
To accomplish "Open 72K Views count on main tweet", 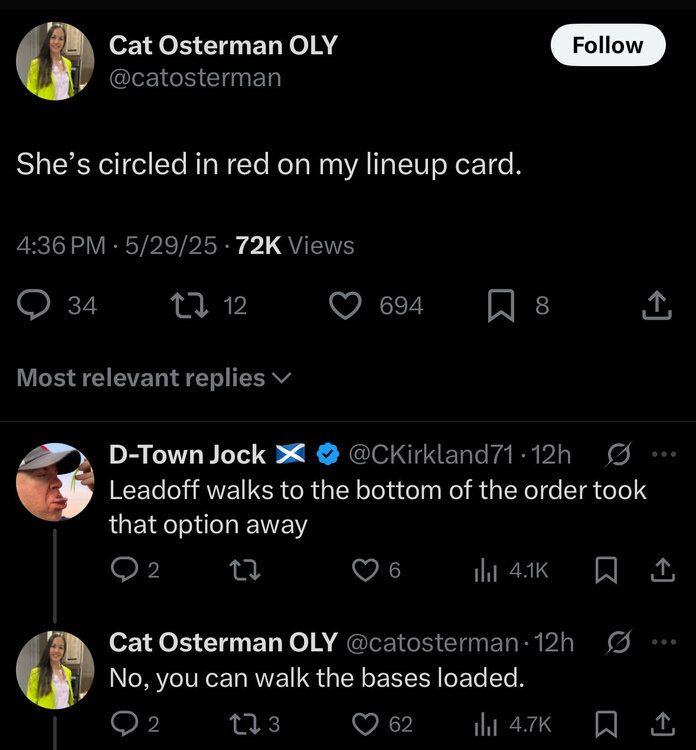I will (x=295, y=245).
